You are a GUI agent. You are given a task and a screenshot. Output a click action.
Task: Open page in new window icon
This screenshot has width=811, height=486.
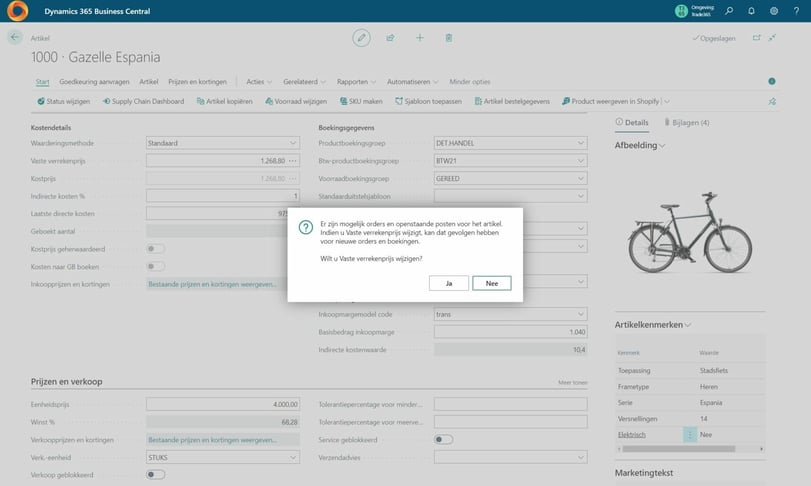756,38
